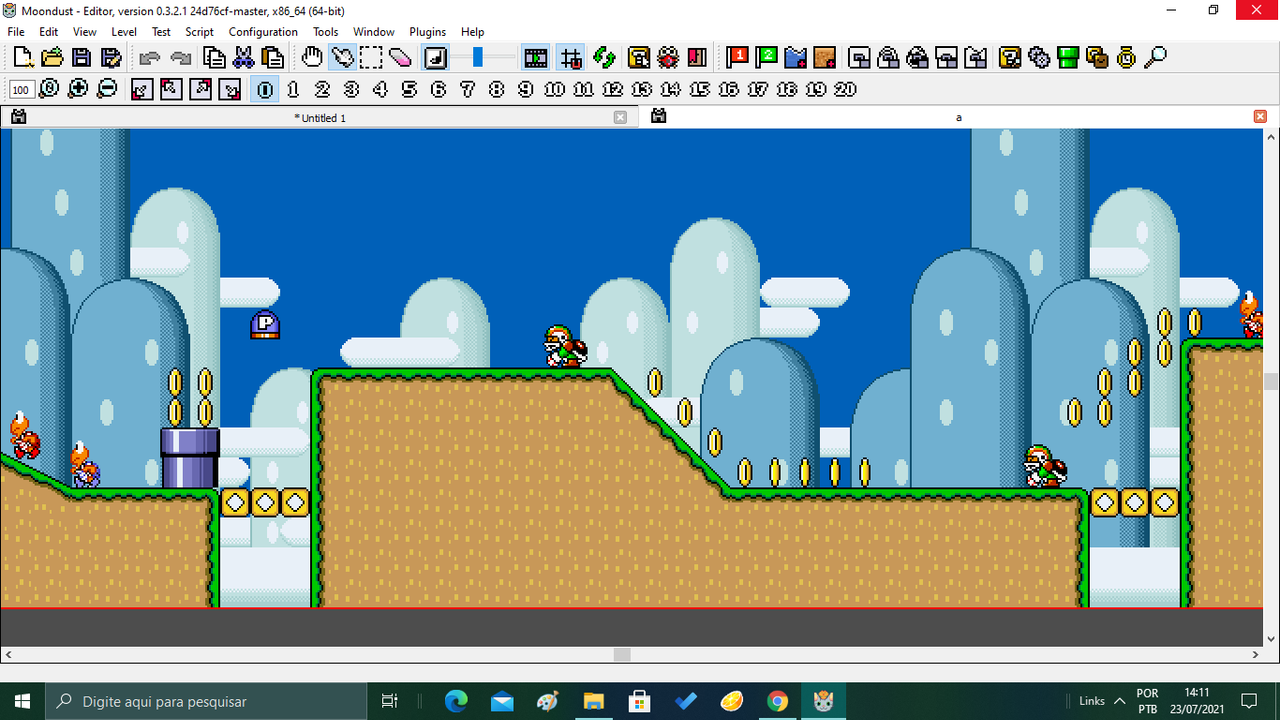Open the Level menu
Viewport: 1280px width, 720px height.
point(124,32)
